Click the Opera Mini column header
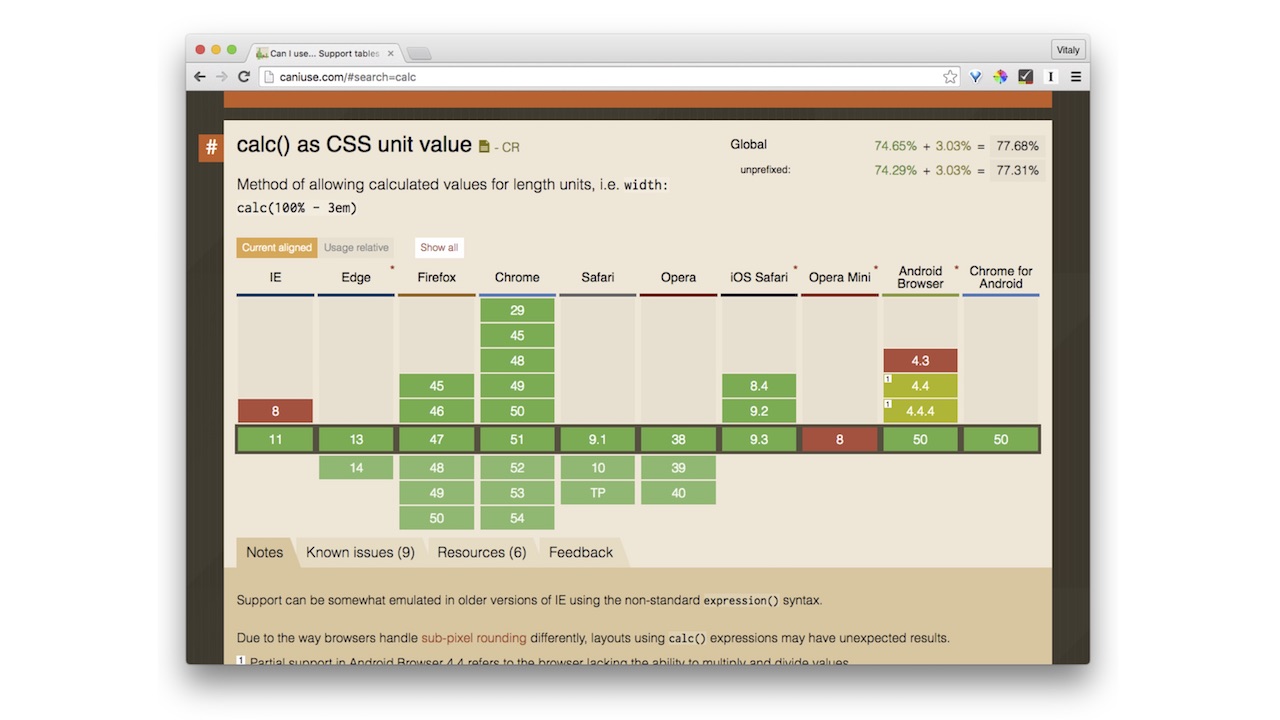The image size is (1280, 720). pyautogui.click(x=840, y=278)
